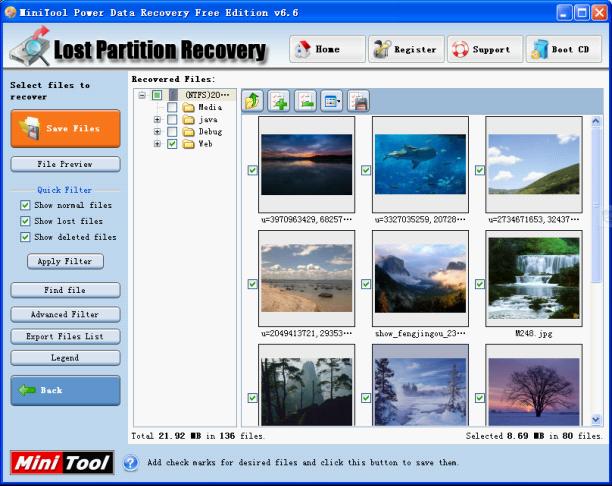Select the beach clouds thumbnail u=2049413721
The image size is (612, 486).
pyautogui.click(x=306, y=278)
